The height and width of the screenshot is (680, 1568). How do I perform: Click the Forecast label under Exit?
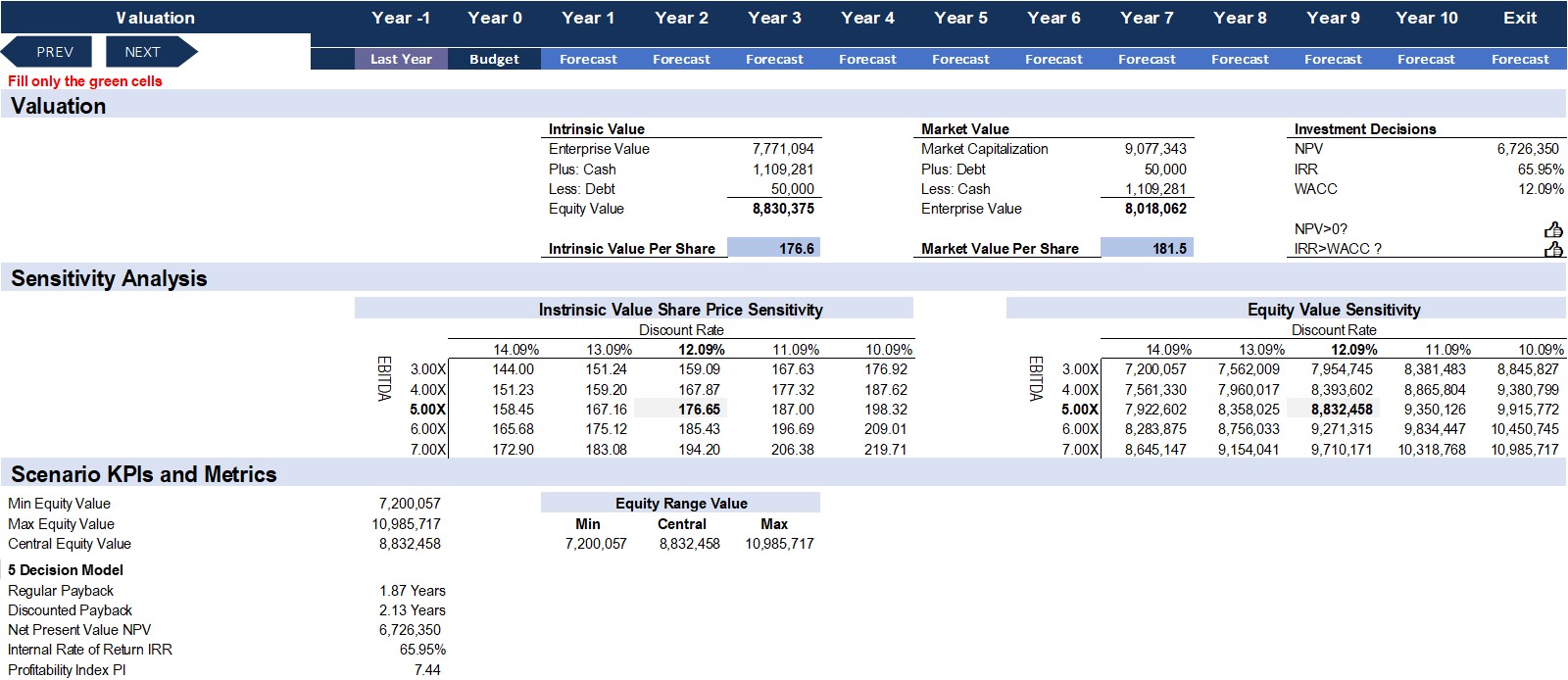[x=1520, y=59]
